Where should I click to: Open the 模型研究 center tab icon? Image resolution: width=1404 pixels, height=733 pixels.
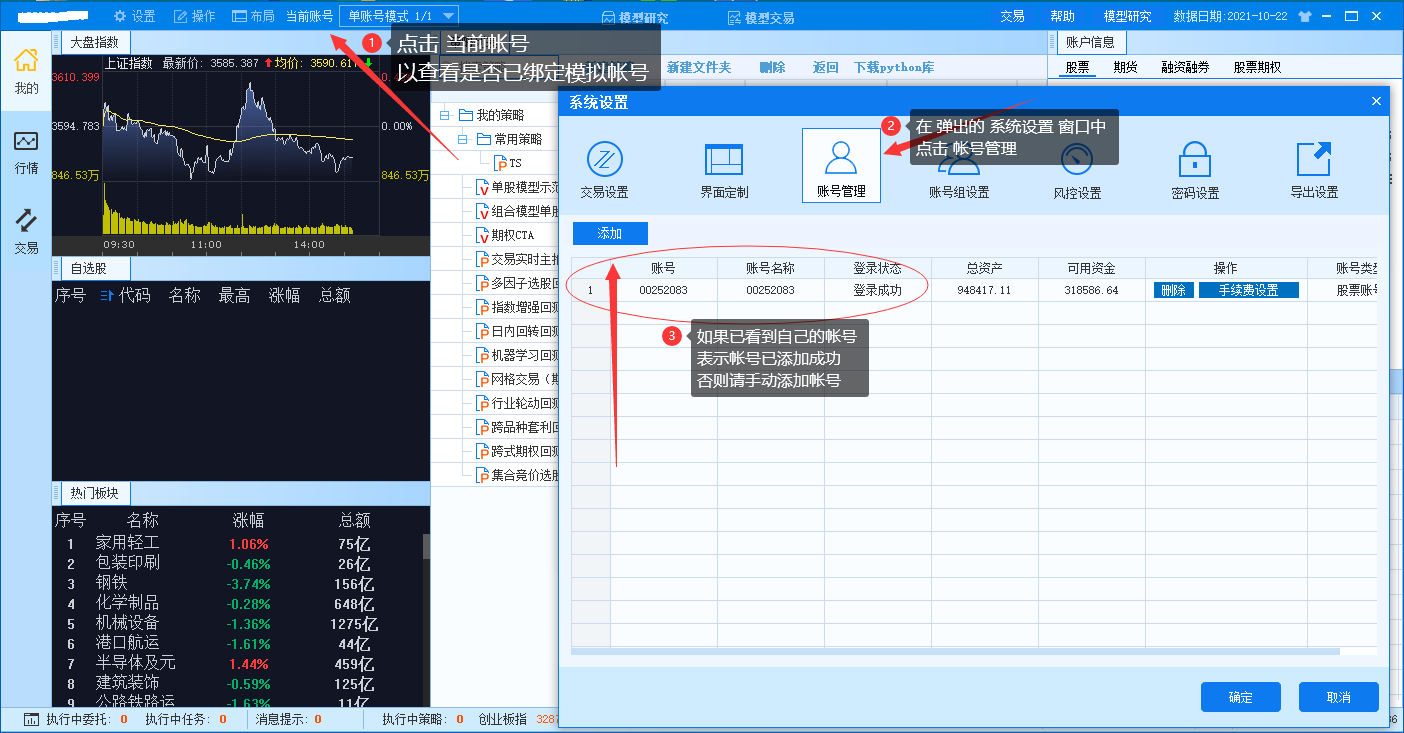click(x=608, y=18)
